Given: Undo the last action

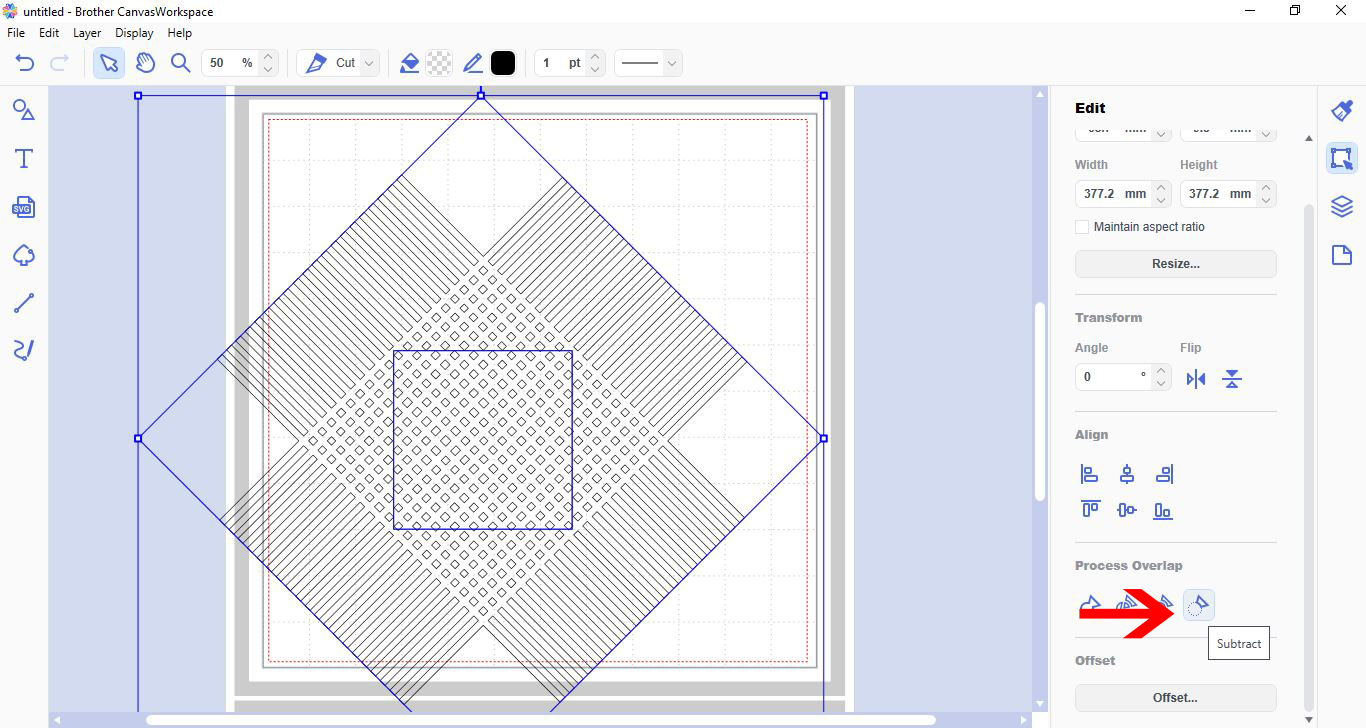Looking at the screenshot, I should click(x=25, y=63).
